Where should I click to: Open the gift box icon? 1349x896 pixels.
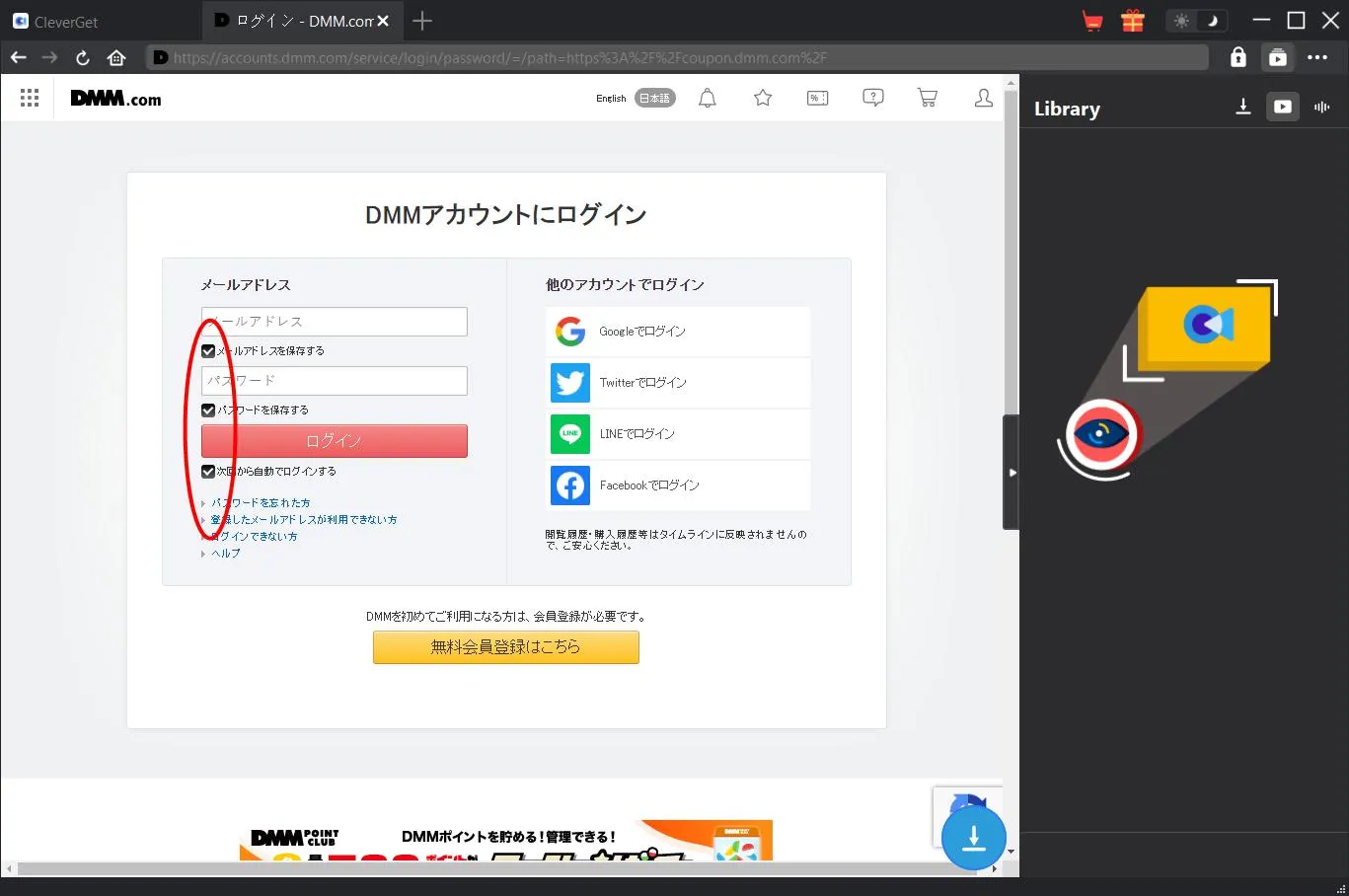click(x=1132, y=21)
